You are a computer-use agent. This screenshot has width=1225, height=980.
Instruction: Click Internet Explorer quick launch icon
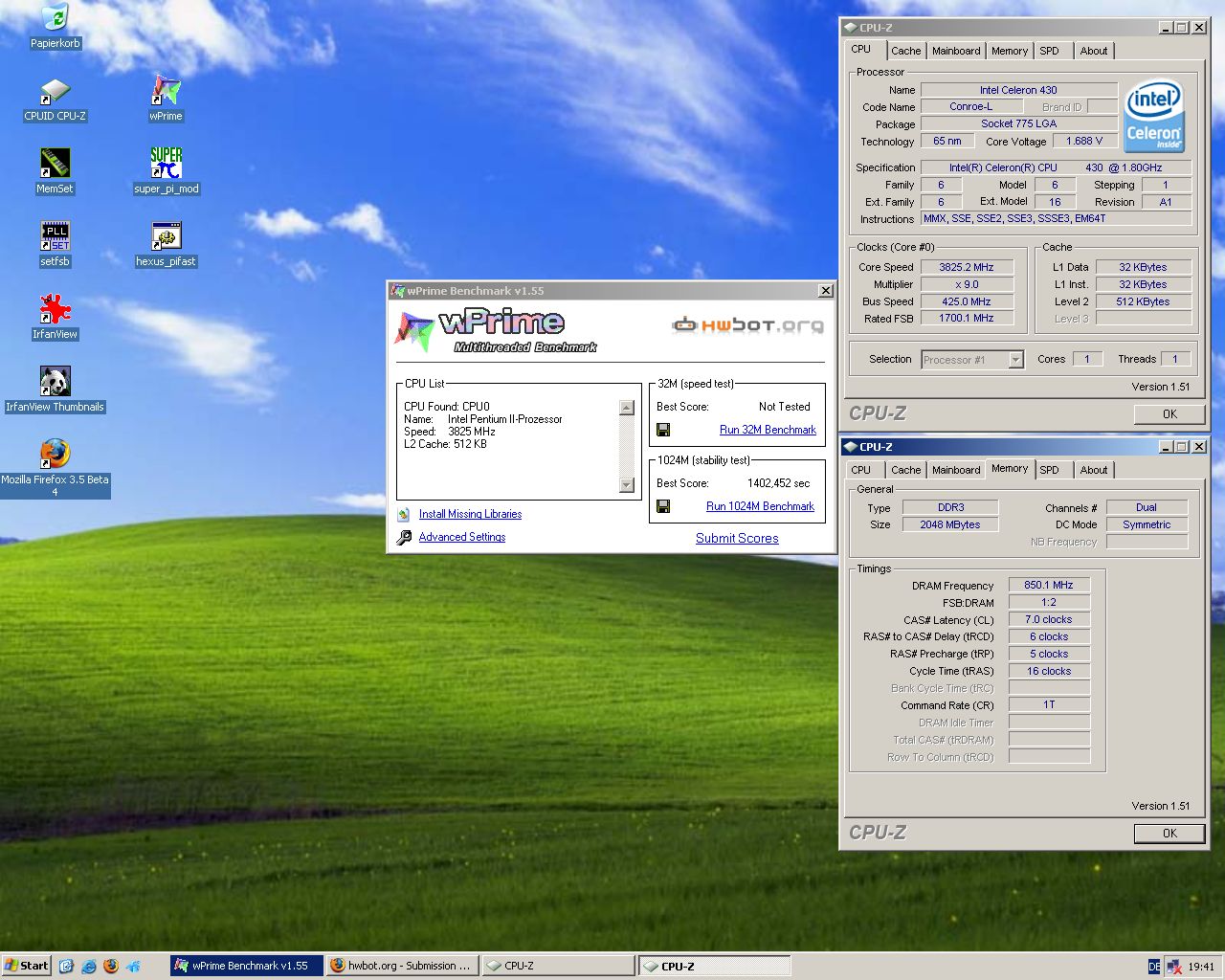89,966
